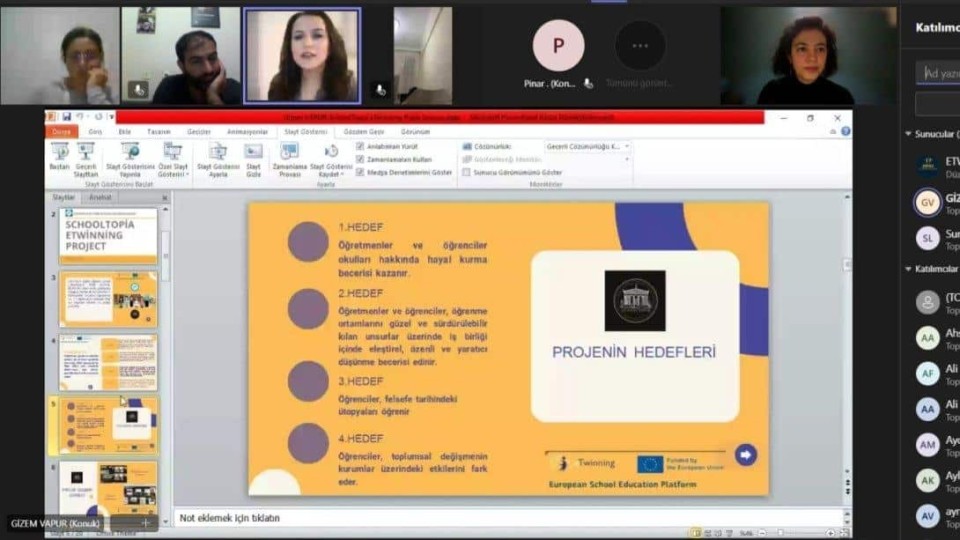
Task: Open Özel Slayt Gösterisi custom show
Action: pyautogui.click(x=173, y=158)
